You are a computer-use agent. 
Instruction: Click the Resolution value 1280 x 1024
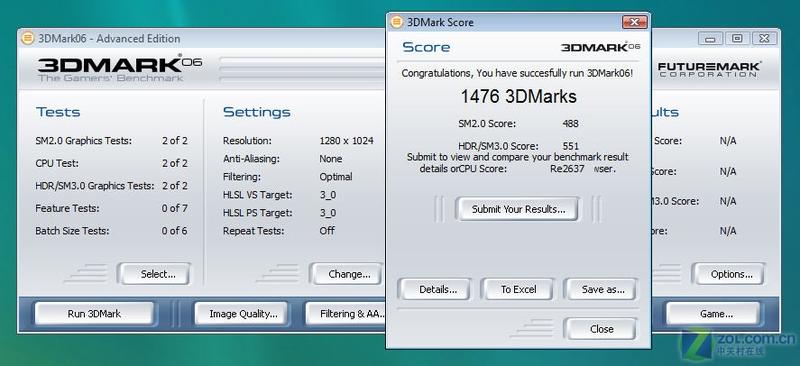346,141
